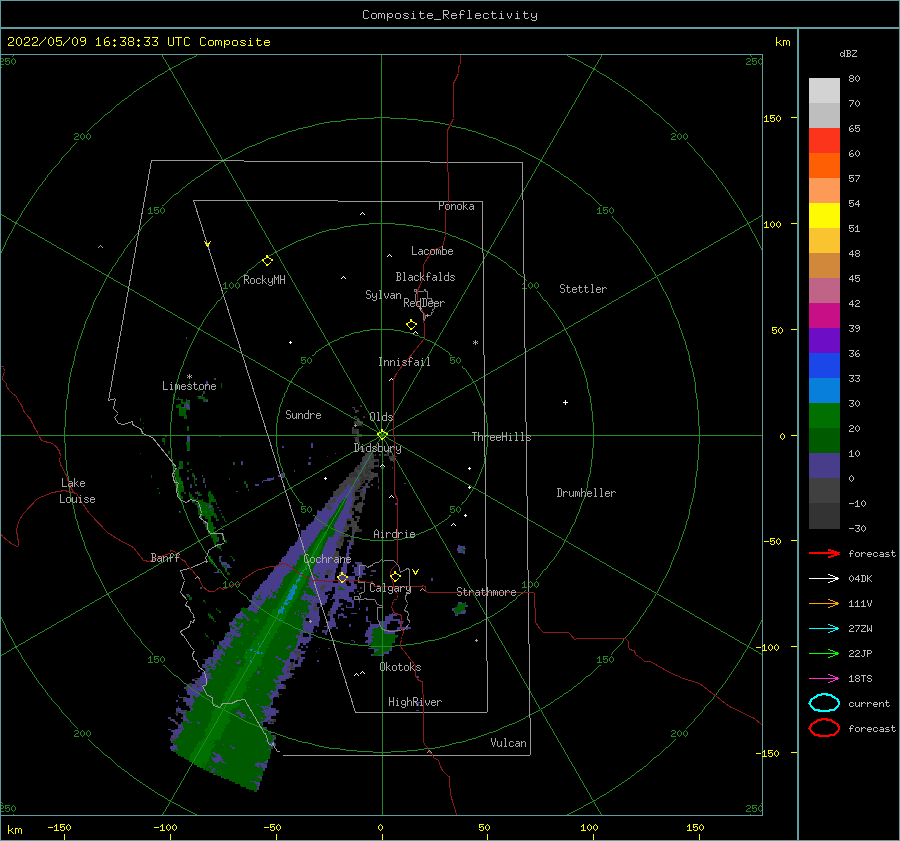Click the 'RockyMH' label
Image resolution: width=900 pixels, height=841 pixels.
(264, 280)
